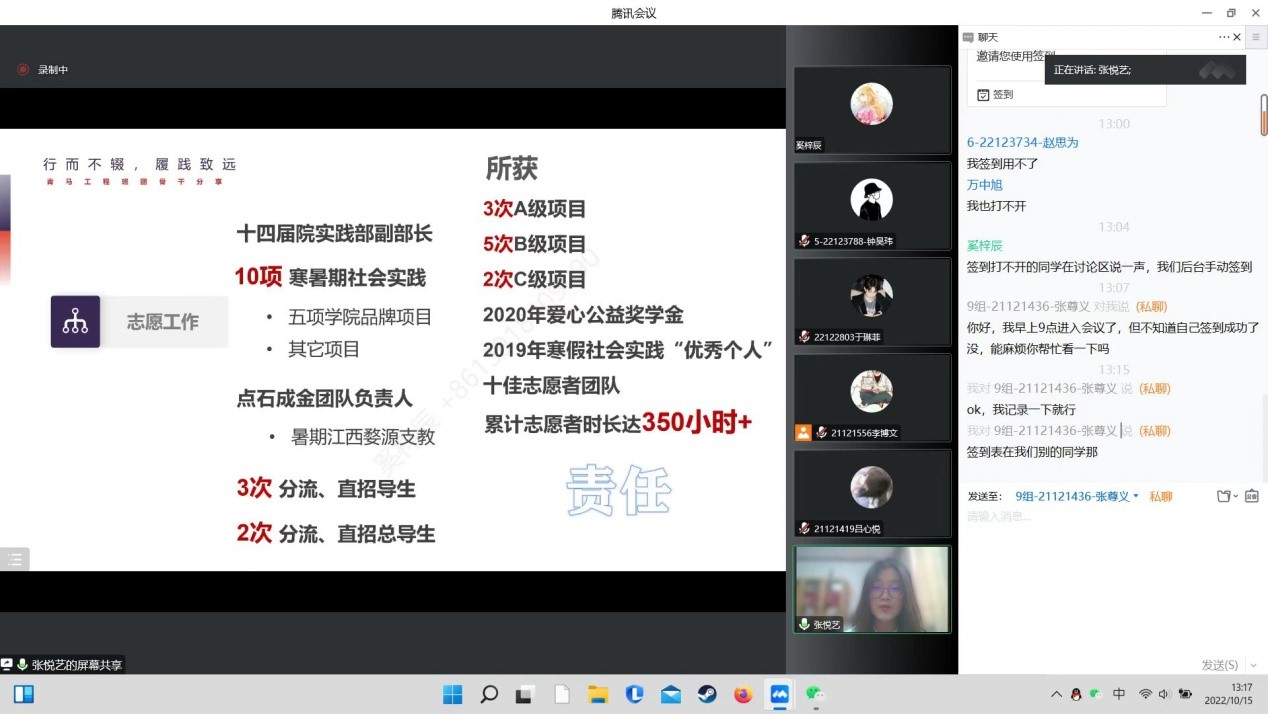Screen dimensions: 1268x714
Task: Open WeChat from the taskbar
Action: [x=815, y=694]
